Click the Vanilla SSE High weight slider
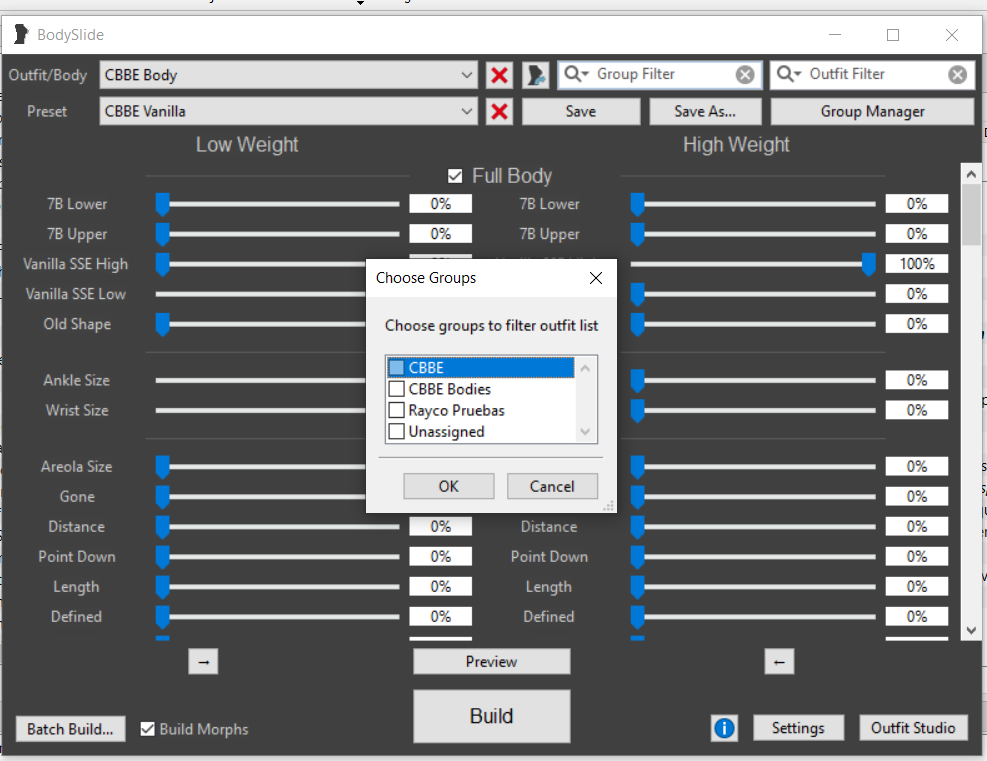The width and height of the screenshot is (987, 761). click(869, 263)
